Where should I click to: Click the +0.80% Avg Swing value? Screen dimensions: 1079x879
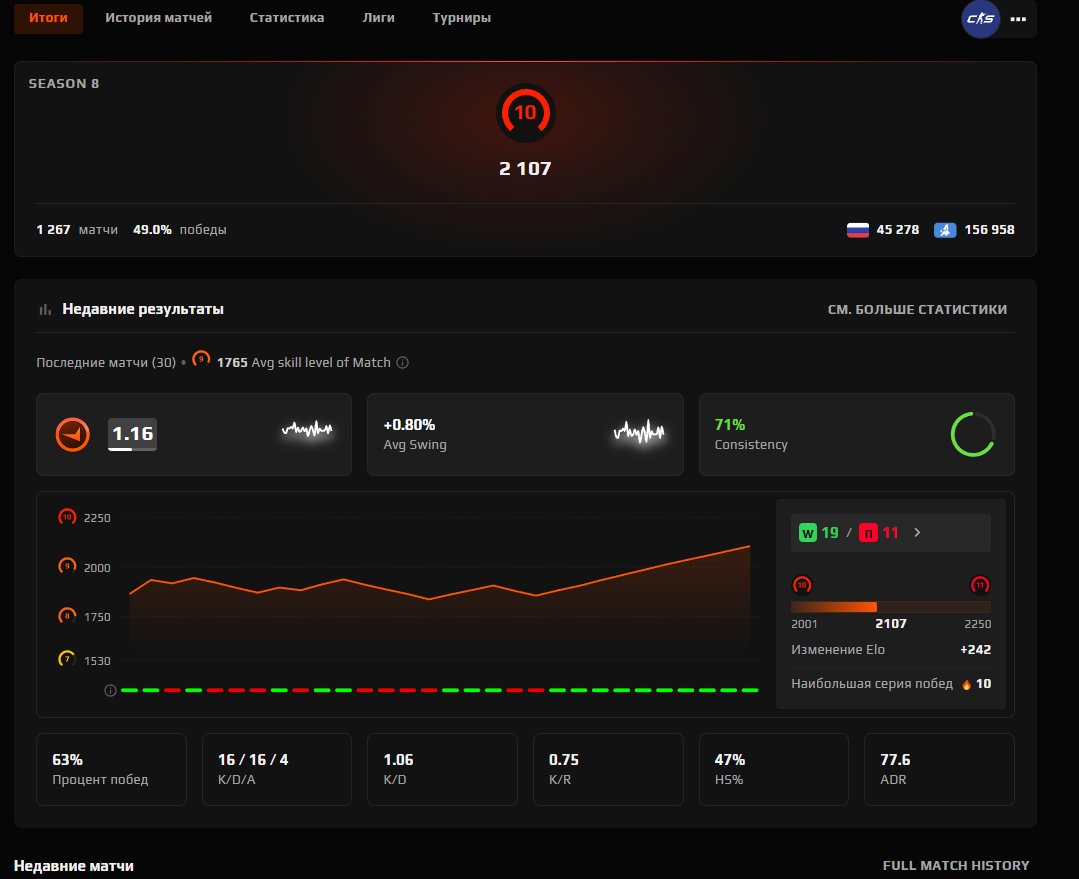[x=409, y=425]
